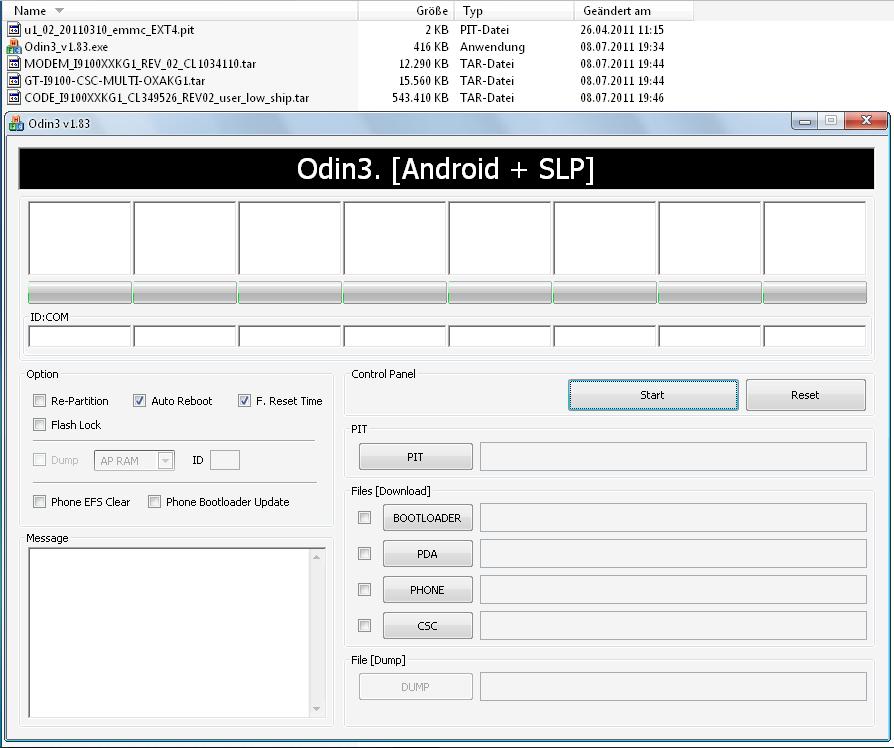This screenshot has width=894, height=748.
Task: Check the box beside PHONE button
Action: (364, 590)
